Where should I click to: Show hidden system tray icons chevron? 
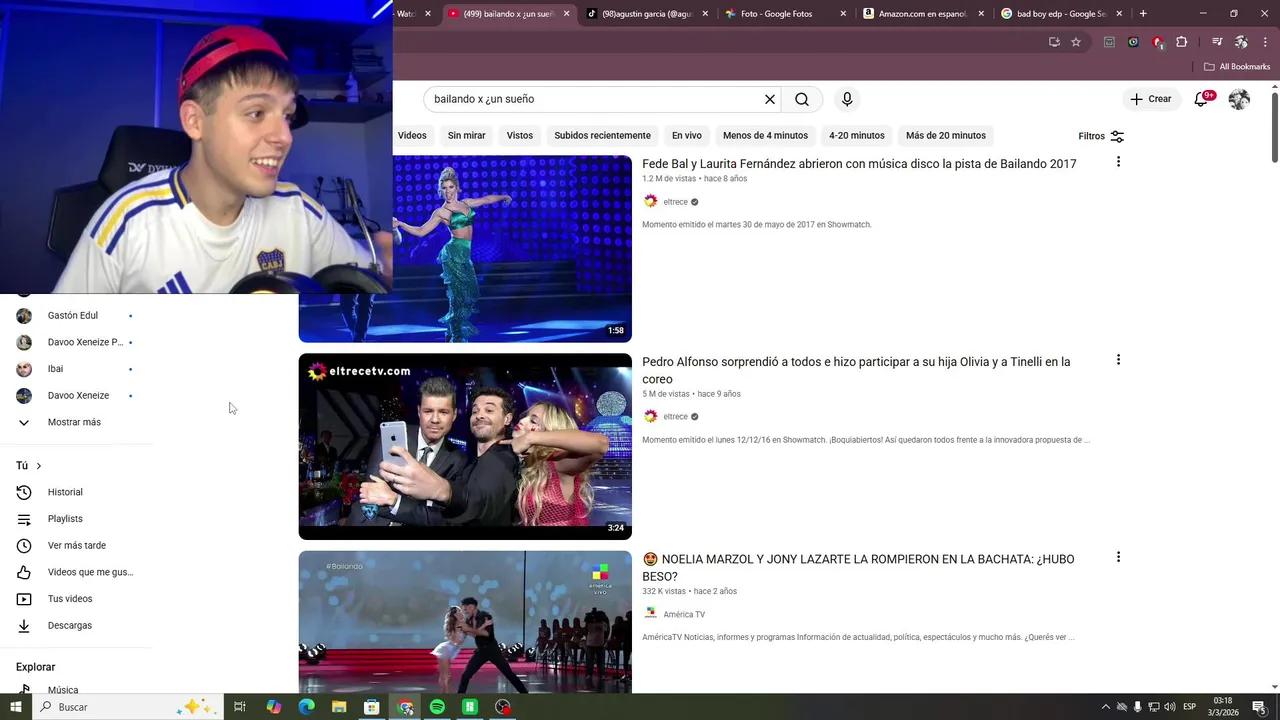pos(1105,707)
